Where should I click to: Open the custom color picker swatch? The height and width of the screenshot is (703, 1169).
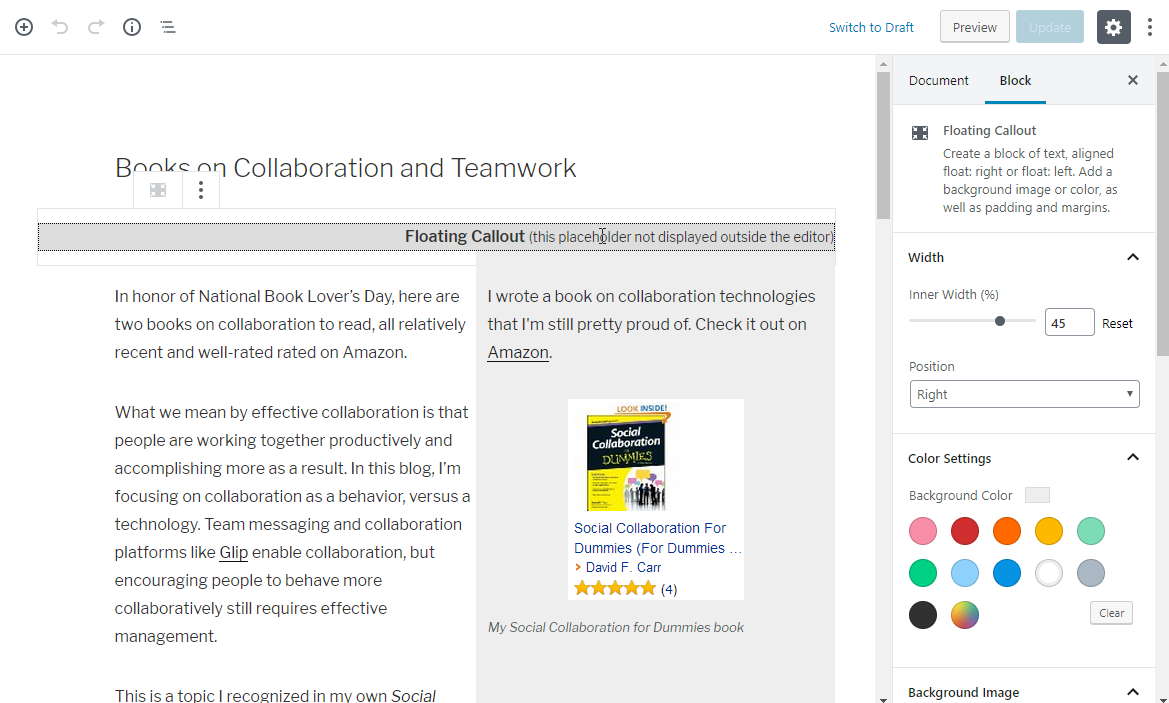click(965, 615)
